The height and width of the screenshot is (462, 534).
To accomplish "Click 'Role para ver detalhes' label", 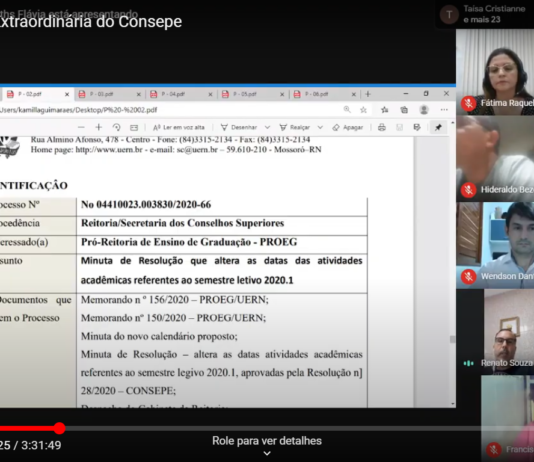I will pyautogui.click(x=267, y=441).
